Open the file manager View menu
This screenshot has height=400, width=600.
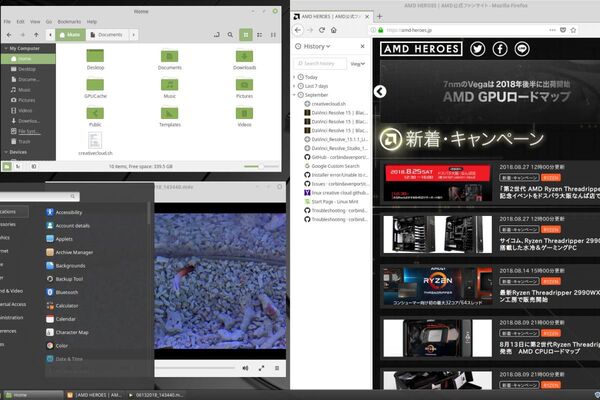tap(35, 22)
